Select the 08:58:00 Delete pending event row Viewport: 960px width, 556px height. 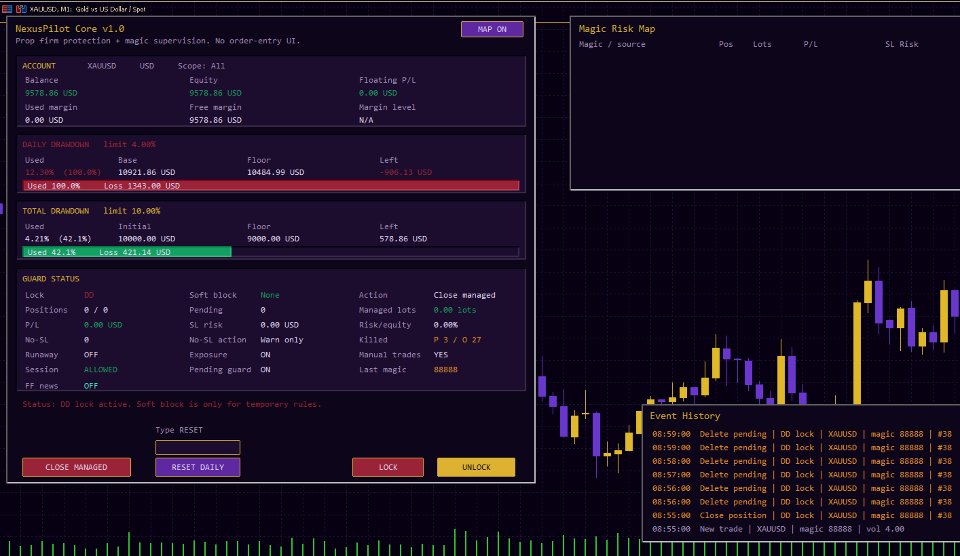pyautogui.click(x=802, y=461)
